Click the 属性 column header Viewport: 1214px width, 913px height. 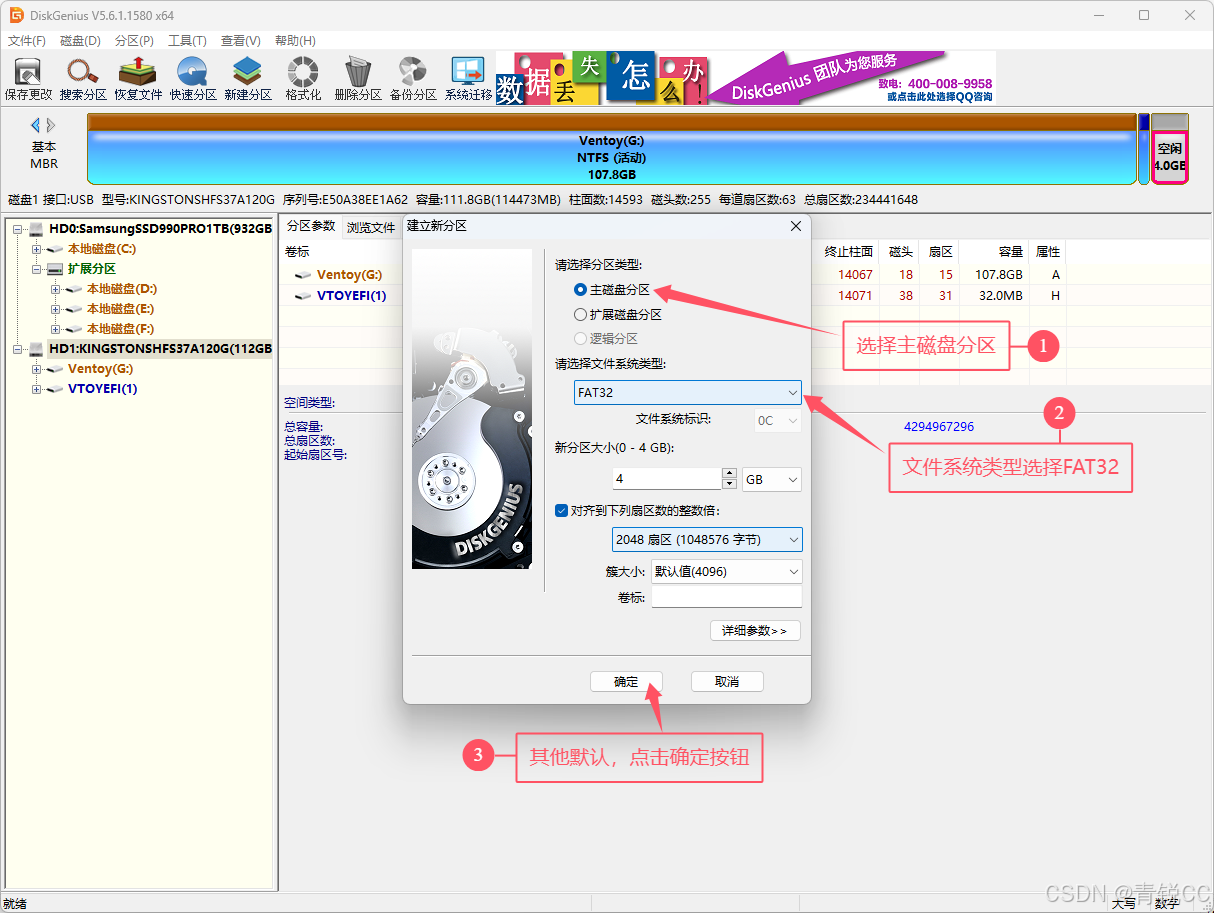1048,252
